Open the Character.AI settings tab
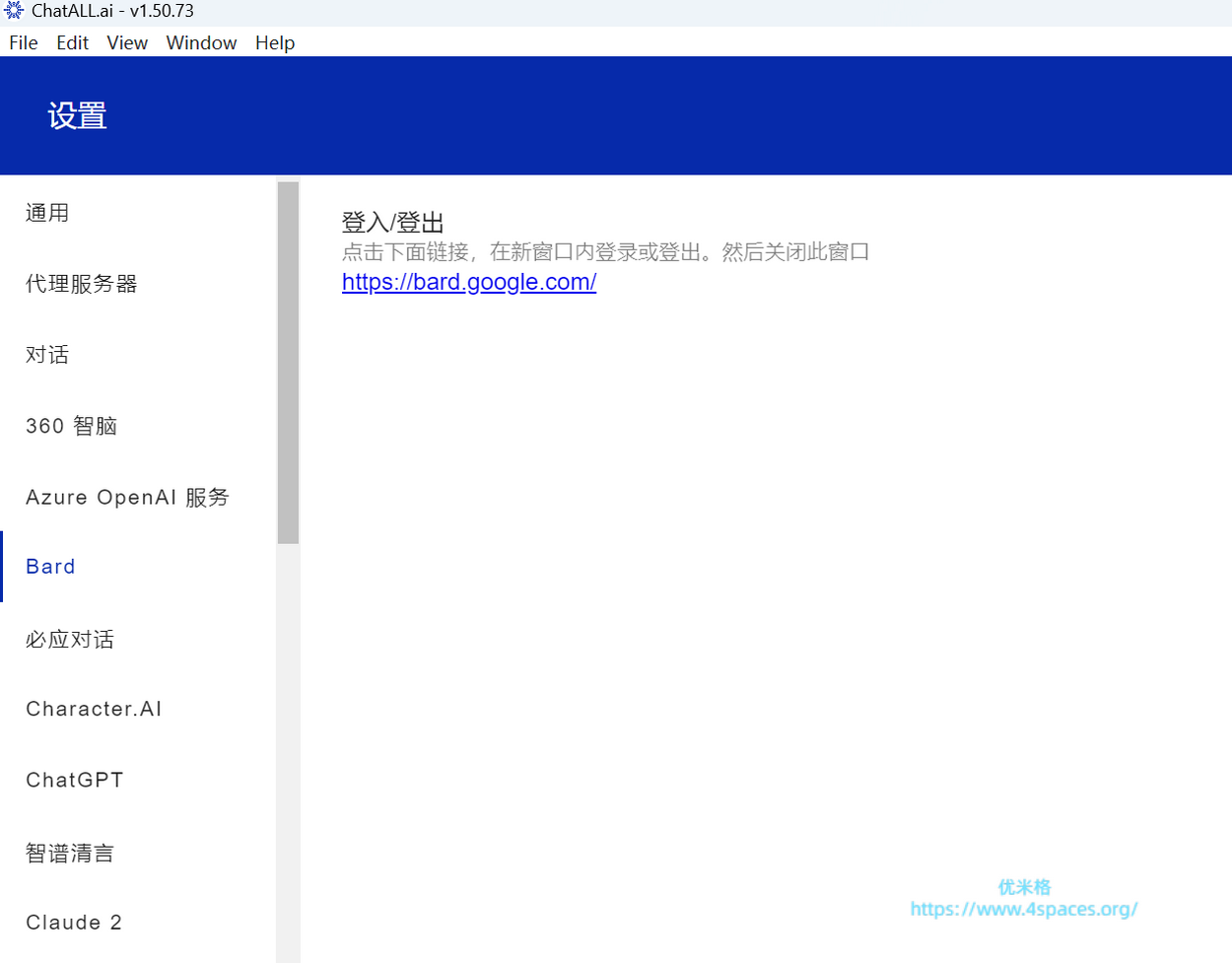 tap(94, 709)
